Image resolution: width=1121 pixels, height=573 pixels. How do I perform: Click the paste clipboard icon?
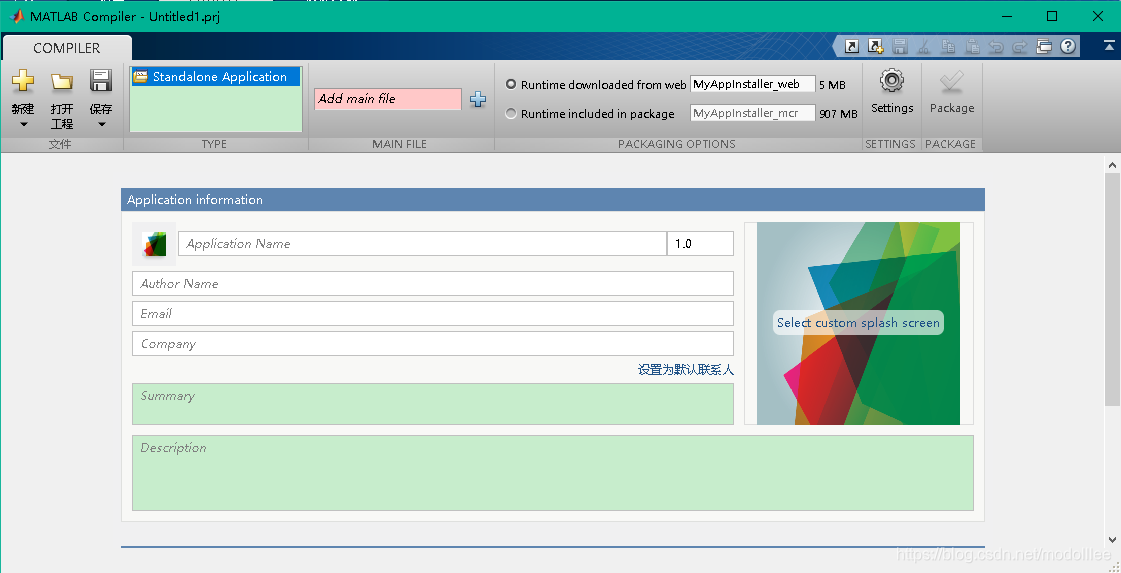[x=972, y=46]
